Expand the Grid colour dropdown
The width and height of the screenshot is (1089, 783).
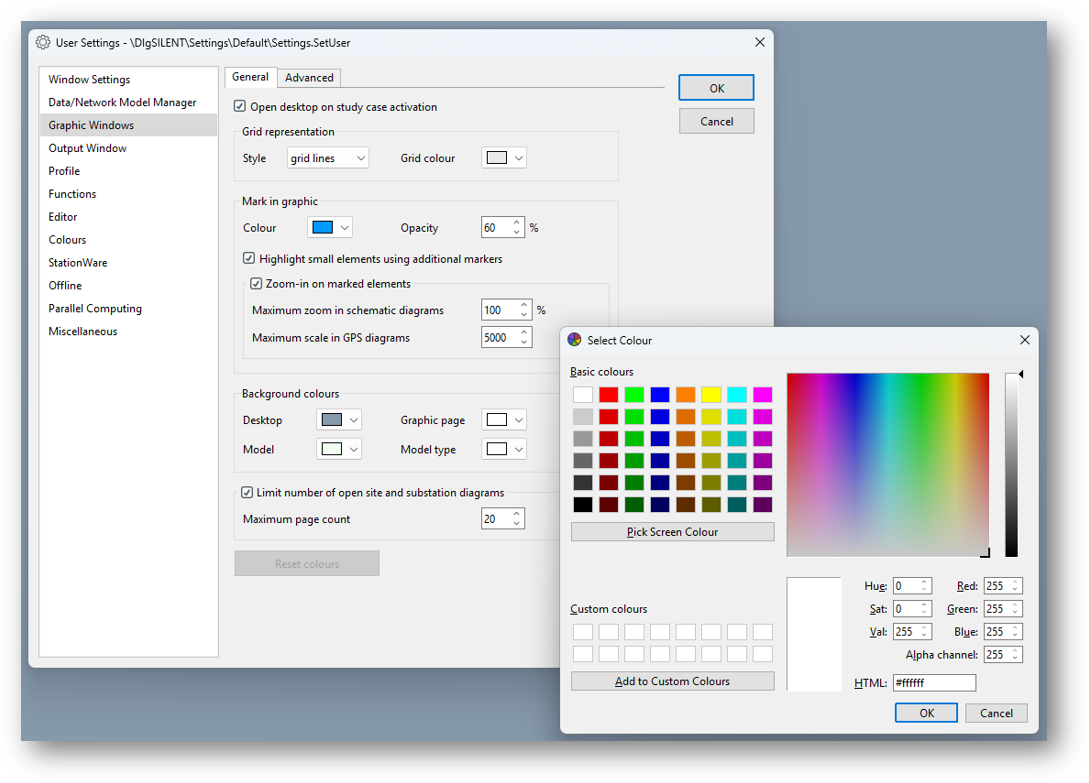point(504,158)
